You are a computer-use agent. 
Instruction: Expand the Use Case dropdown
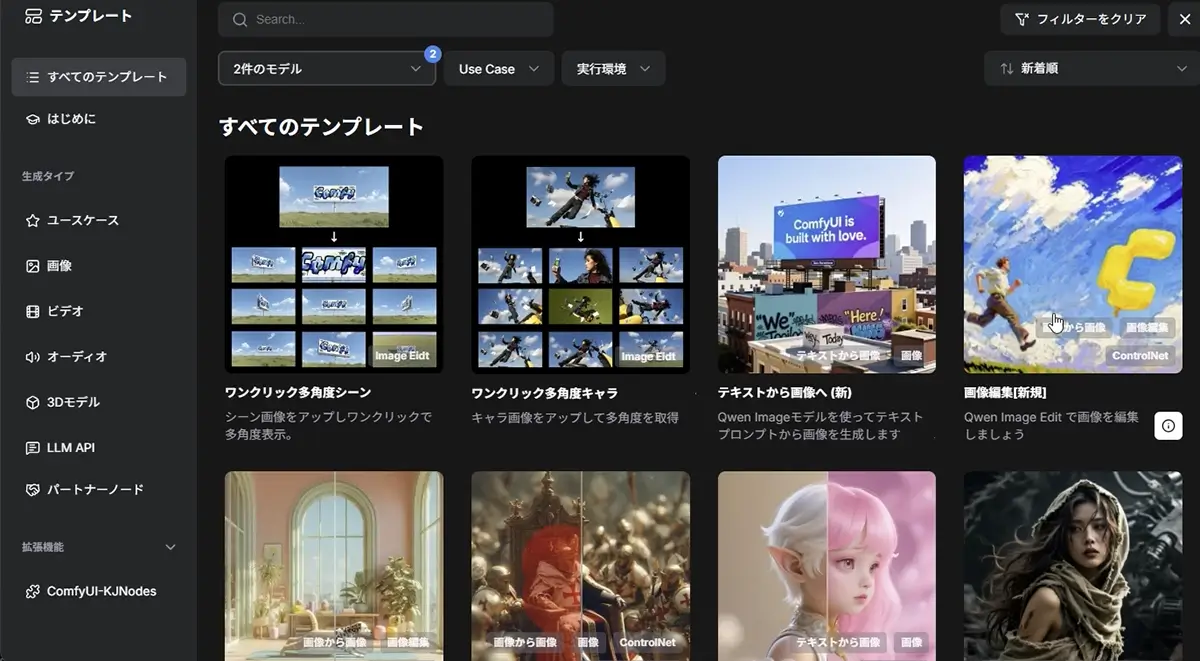tap(498, 68)
